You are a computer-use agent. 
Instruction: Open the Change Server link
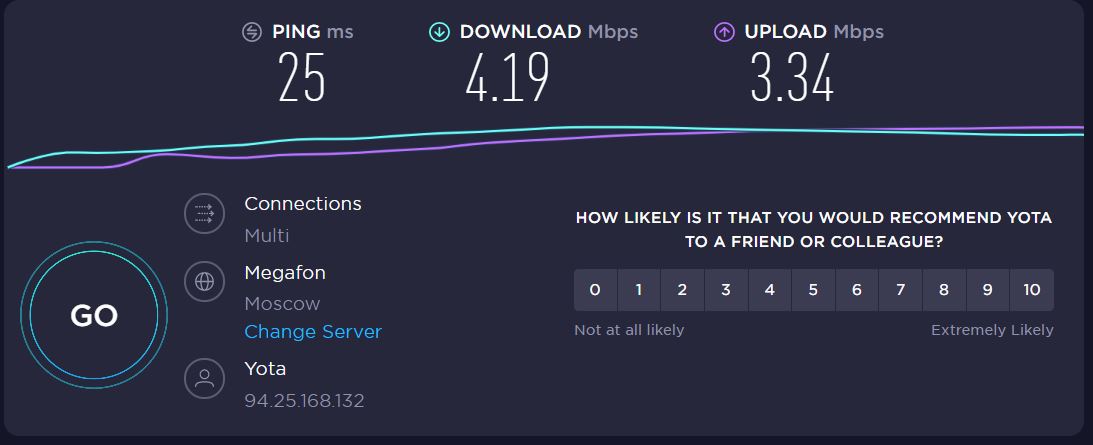click(x=313, y=331)
